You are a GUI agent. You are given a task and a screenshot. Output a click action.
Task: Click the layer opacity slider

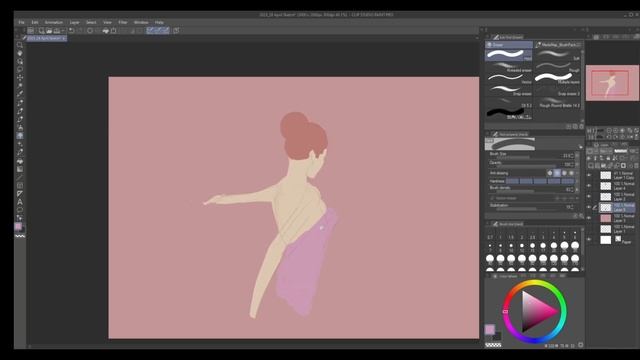point(620,151)
